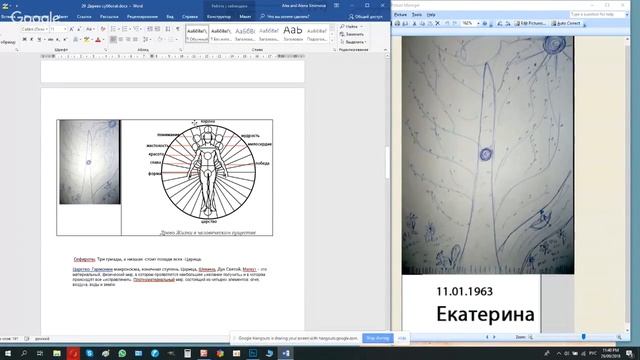Apply strikethrough text in Word ribbon
Image resolution: width=640 pixels, height=360 pixels.
(x=51, y=40)
